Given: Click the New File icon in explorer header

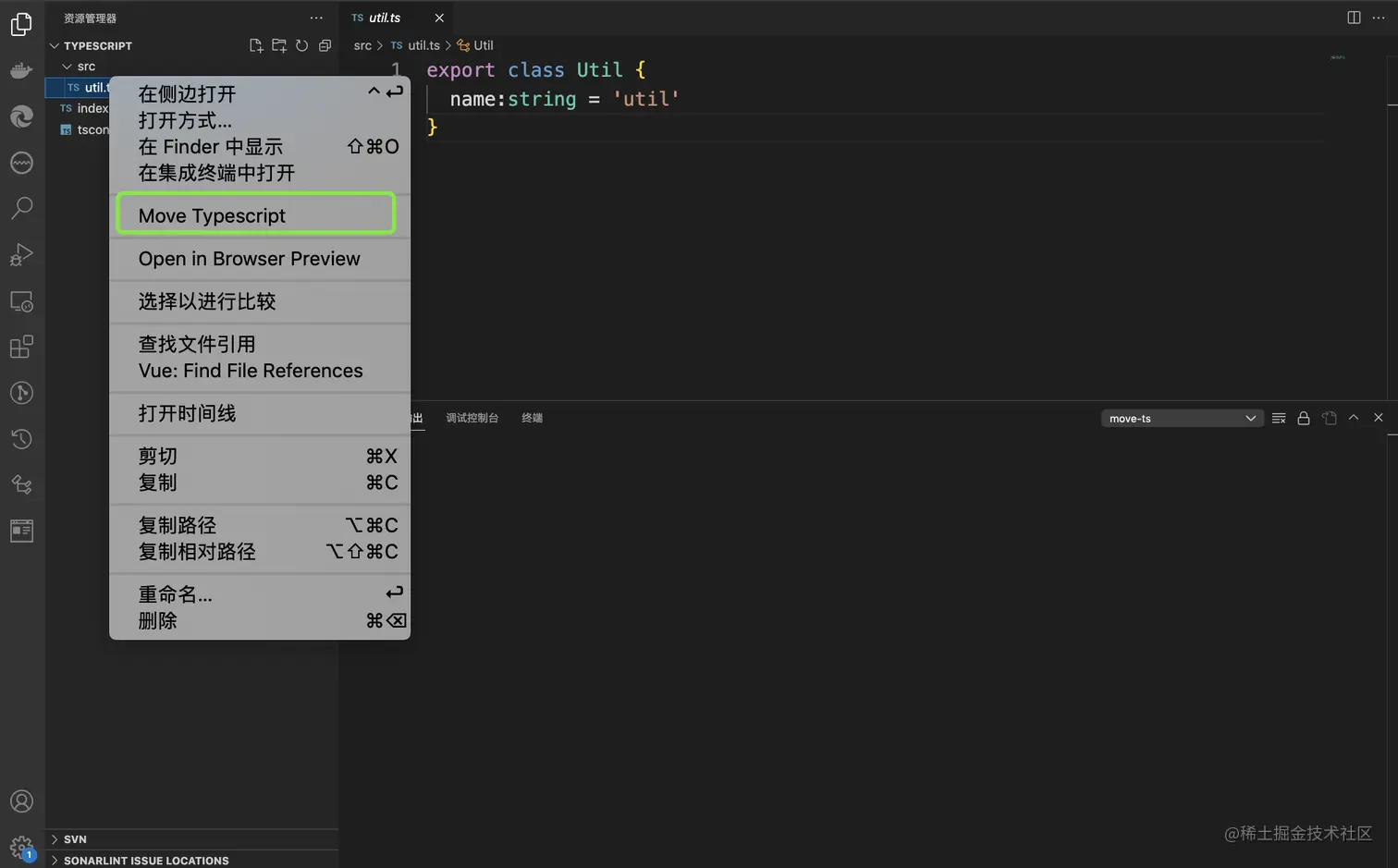Looking at the screenshot, I should [x=256, y=45].
